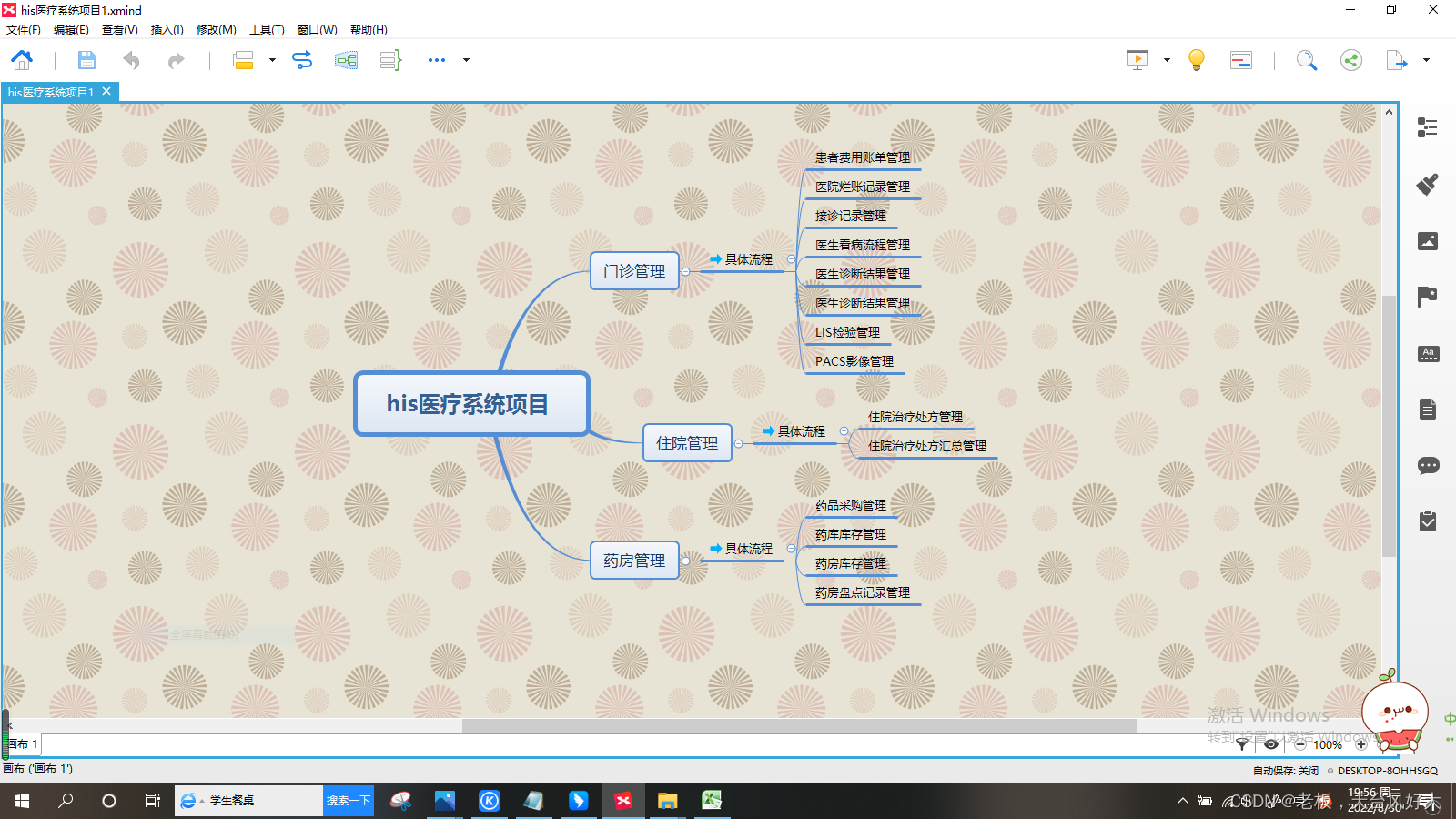Screen dimensions: 1456x819
Task: Open the 插入(I) menu
Action: point(167,29)
